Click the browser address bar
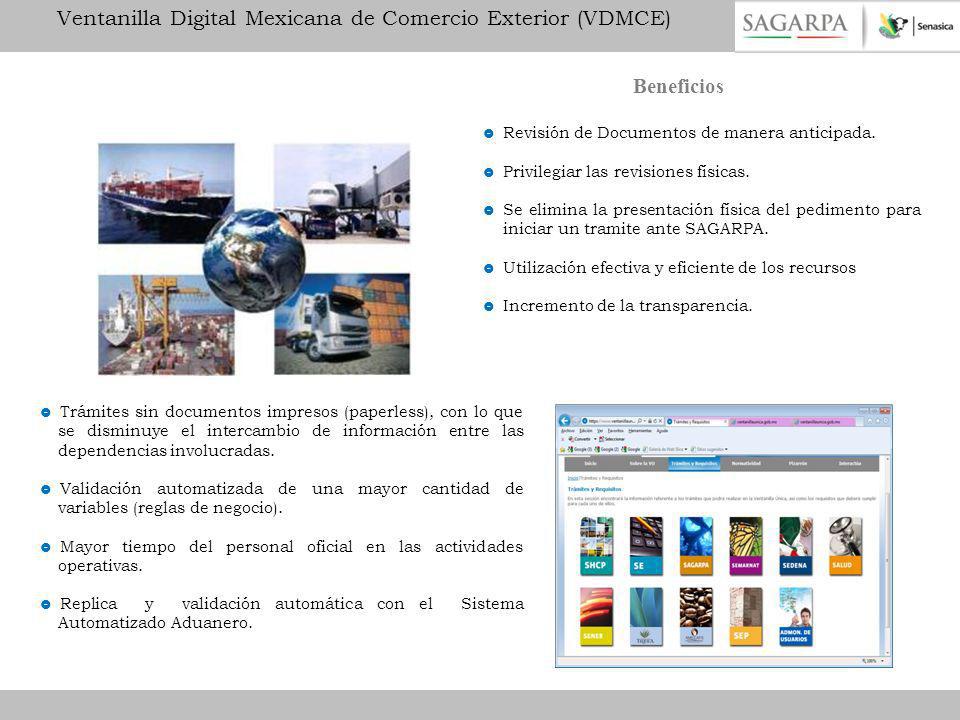Viewport: 960px width, 720px height. (x=622, y=421)
